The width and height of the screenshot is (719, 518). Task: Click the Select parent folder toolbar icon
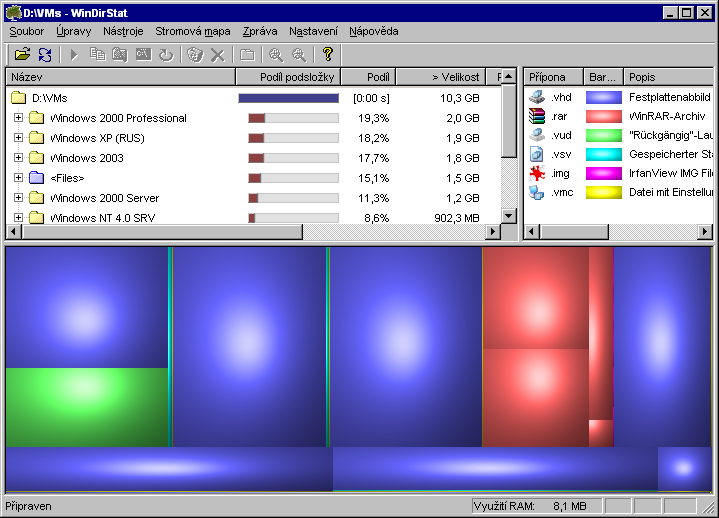[x=247, y=55]
